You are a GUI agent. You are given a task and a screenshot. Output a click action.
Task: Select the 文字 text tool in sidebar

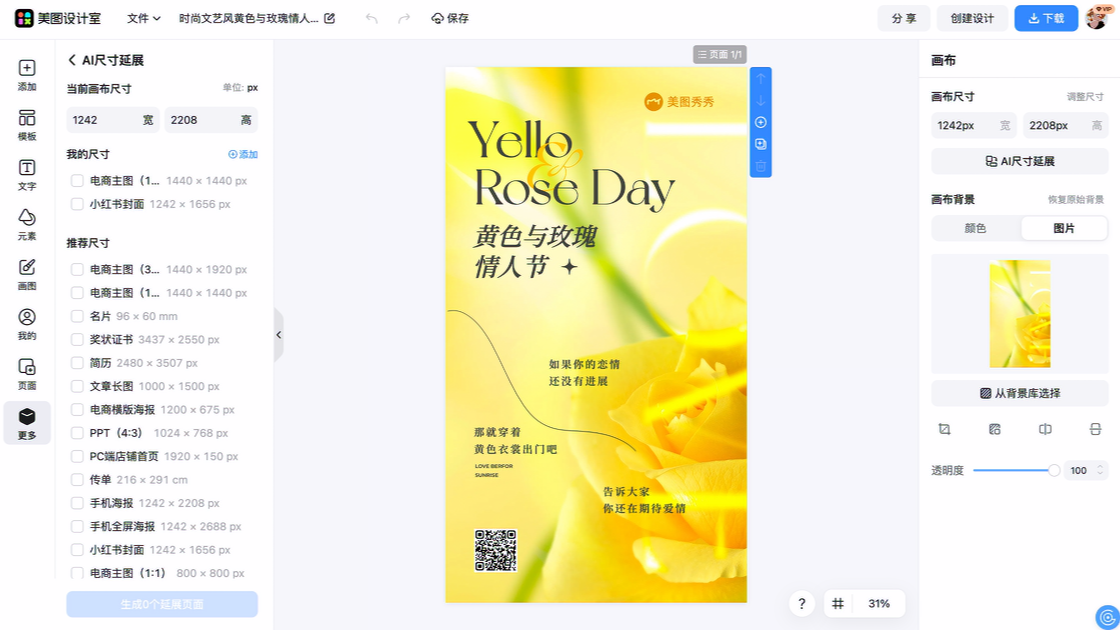tap(27, 175)
